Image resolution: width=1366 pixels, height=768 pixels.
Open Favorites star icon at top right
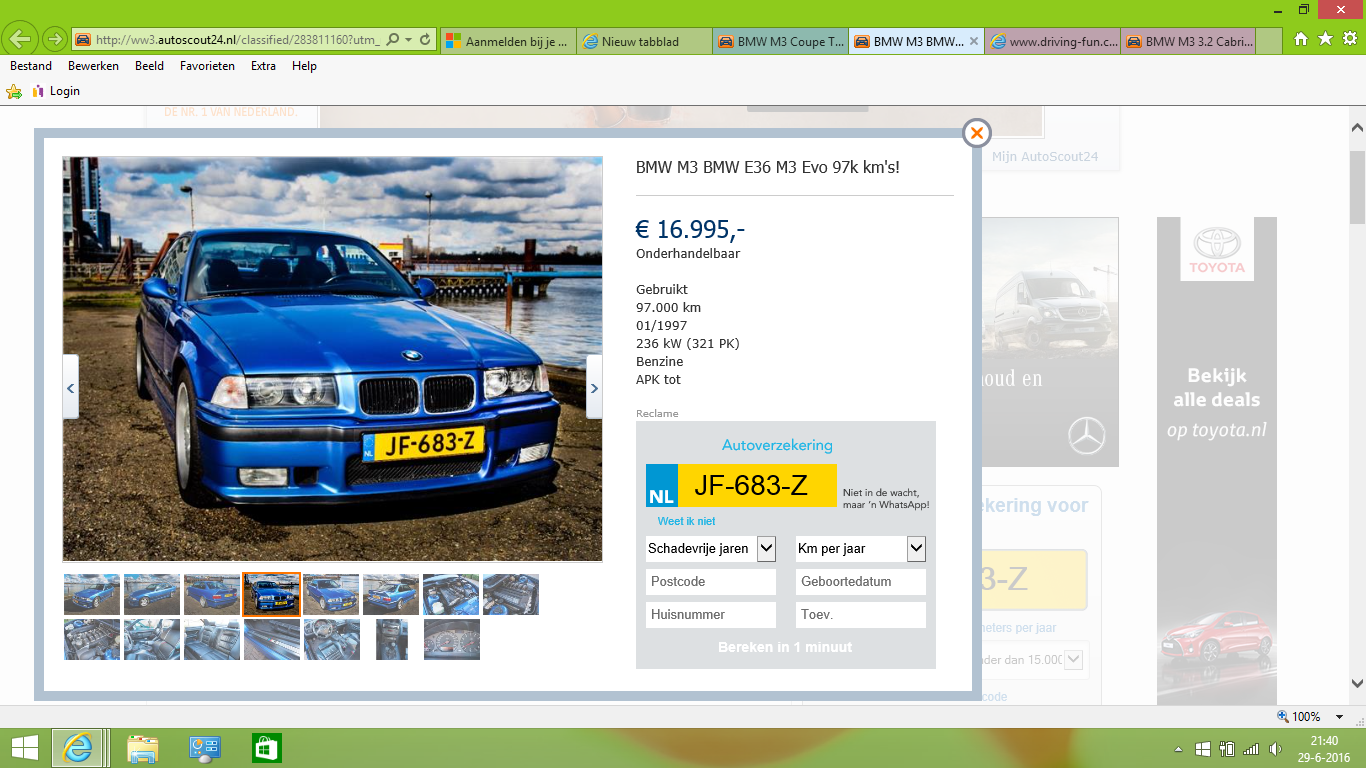click(x=1325, y=39)
